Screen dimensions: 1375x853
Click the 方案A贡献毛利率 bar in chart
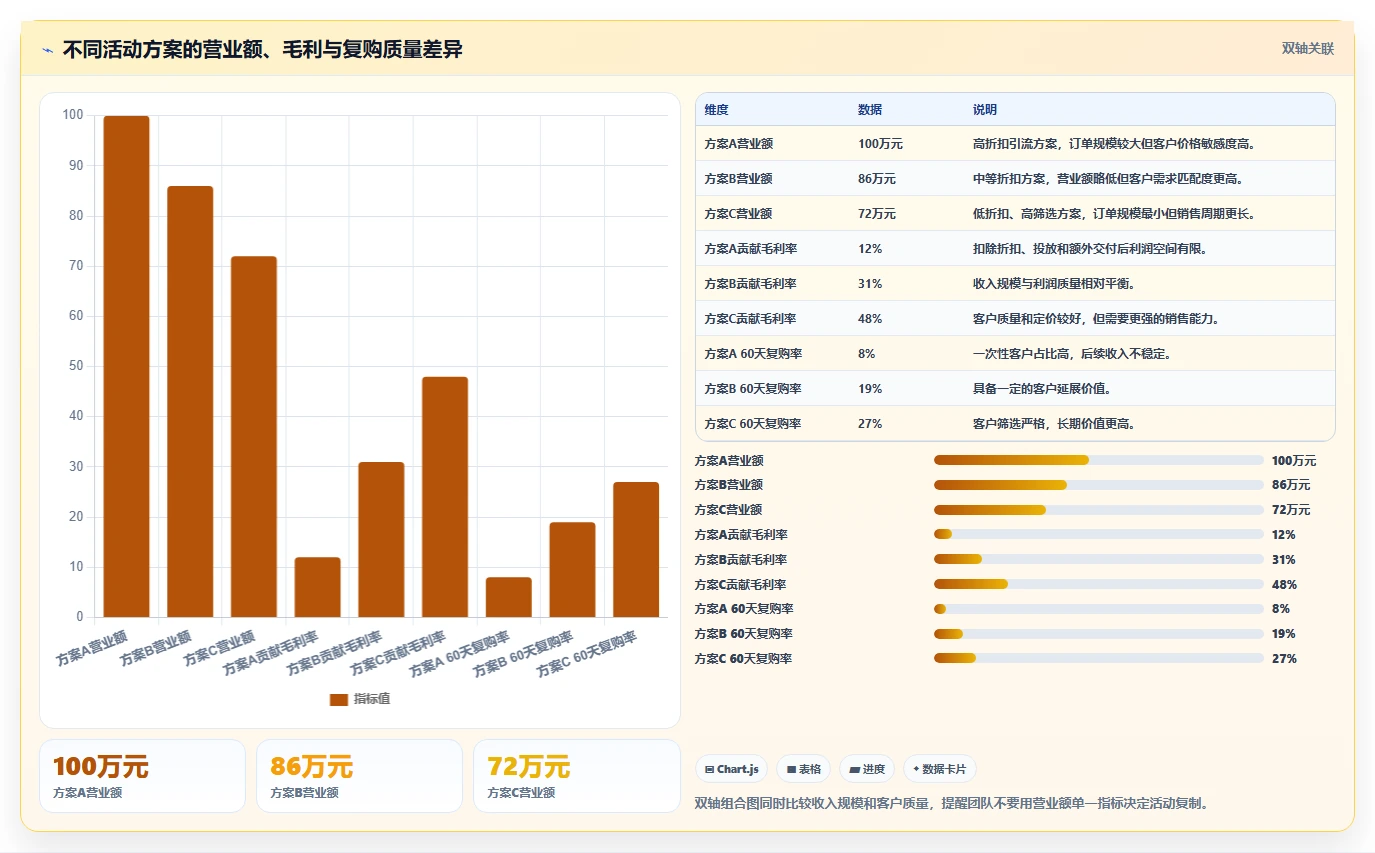(318, 587)
